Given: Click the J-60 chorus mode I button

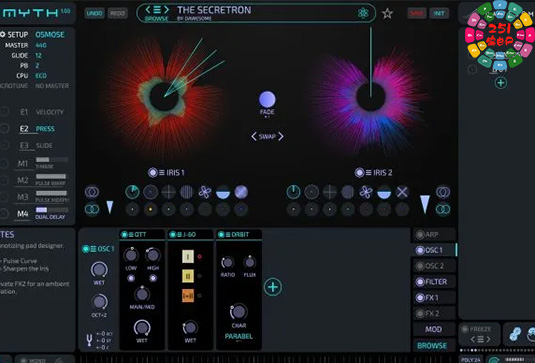Looking at the screenshot, I should [188, 256].
